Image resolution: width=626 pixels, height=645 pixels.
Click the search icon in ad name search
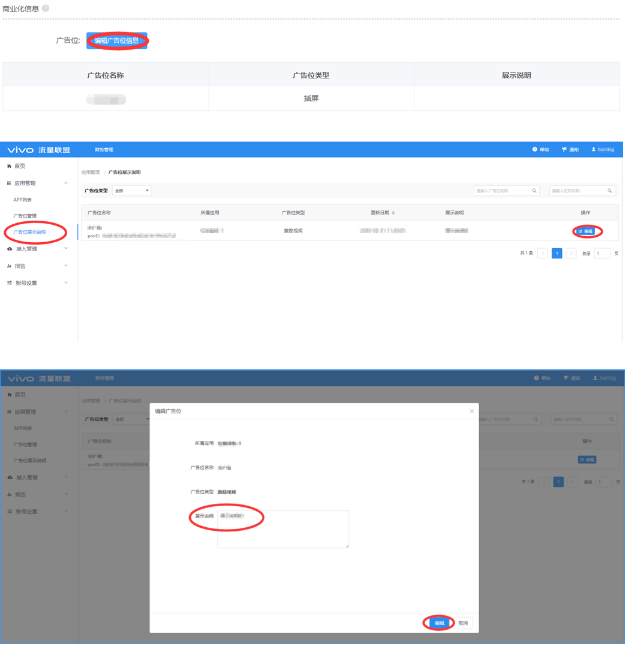(534, 190)
